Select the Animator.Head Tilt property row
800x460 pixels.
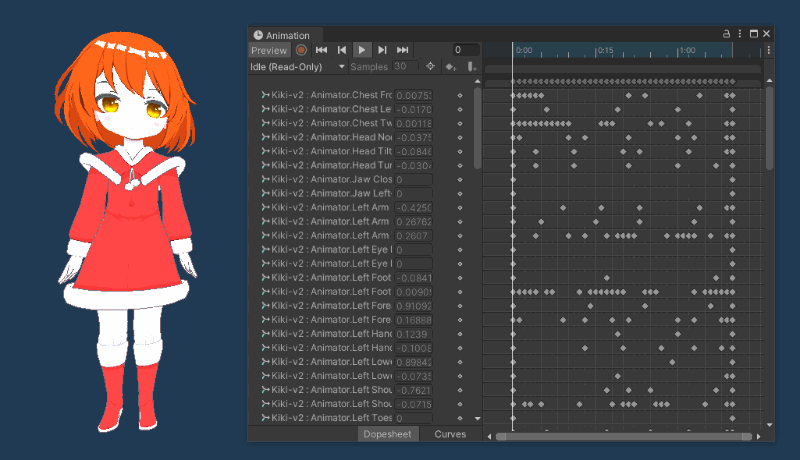coord(361,151)
